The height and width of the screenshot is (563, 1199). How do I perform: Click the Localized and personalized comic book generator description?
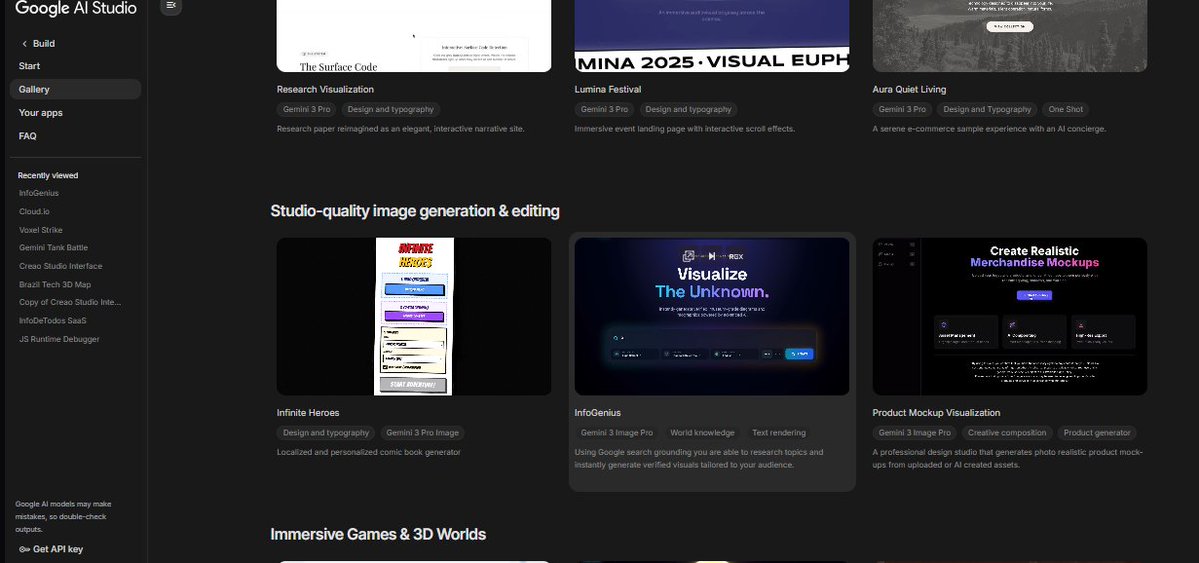click(369, 452)
